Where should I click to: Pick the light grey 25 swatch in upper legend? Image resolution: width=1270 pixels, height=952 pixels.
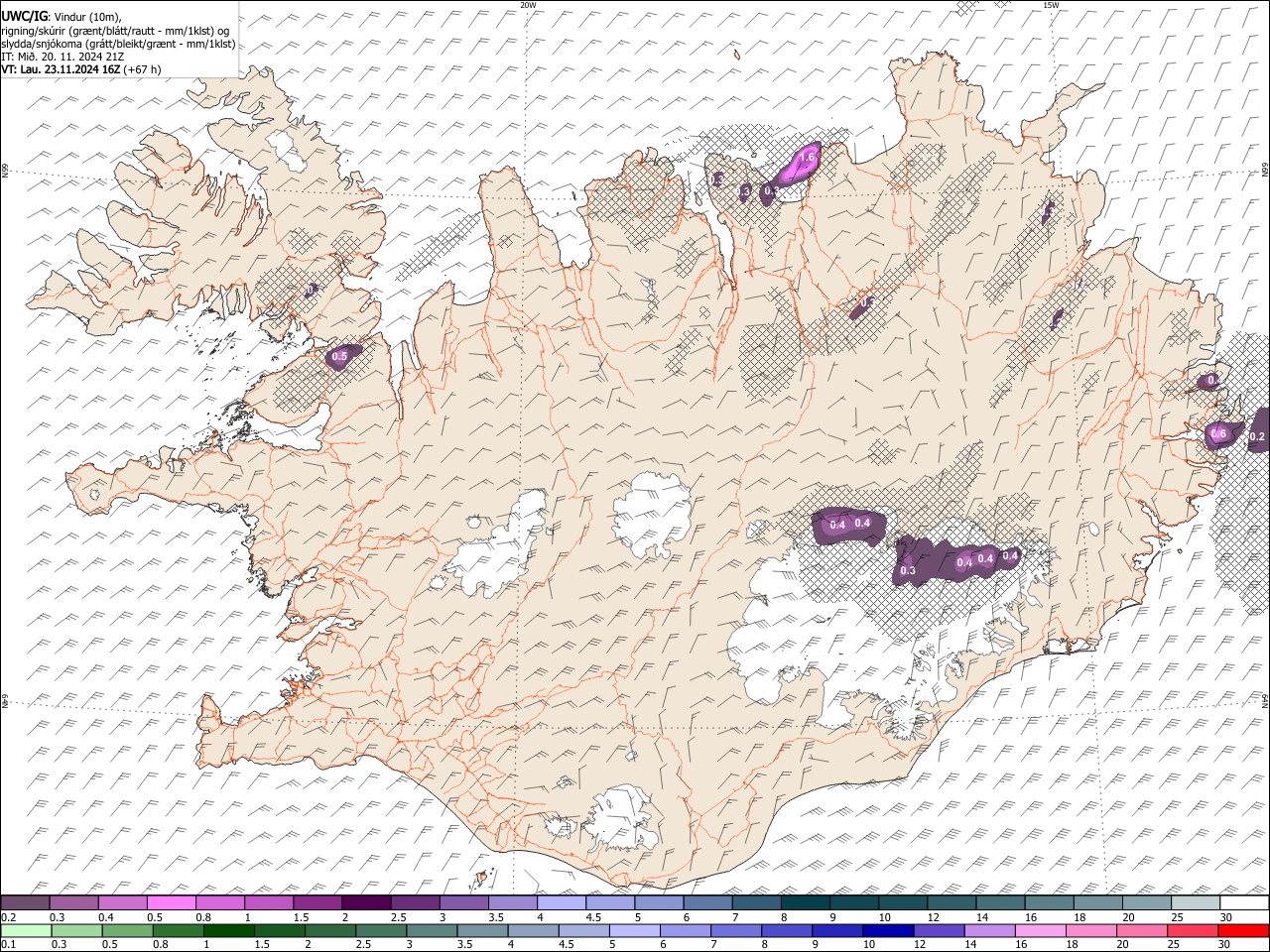pos(1196,902)
